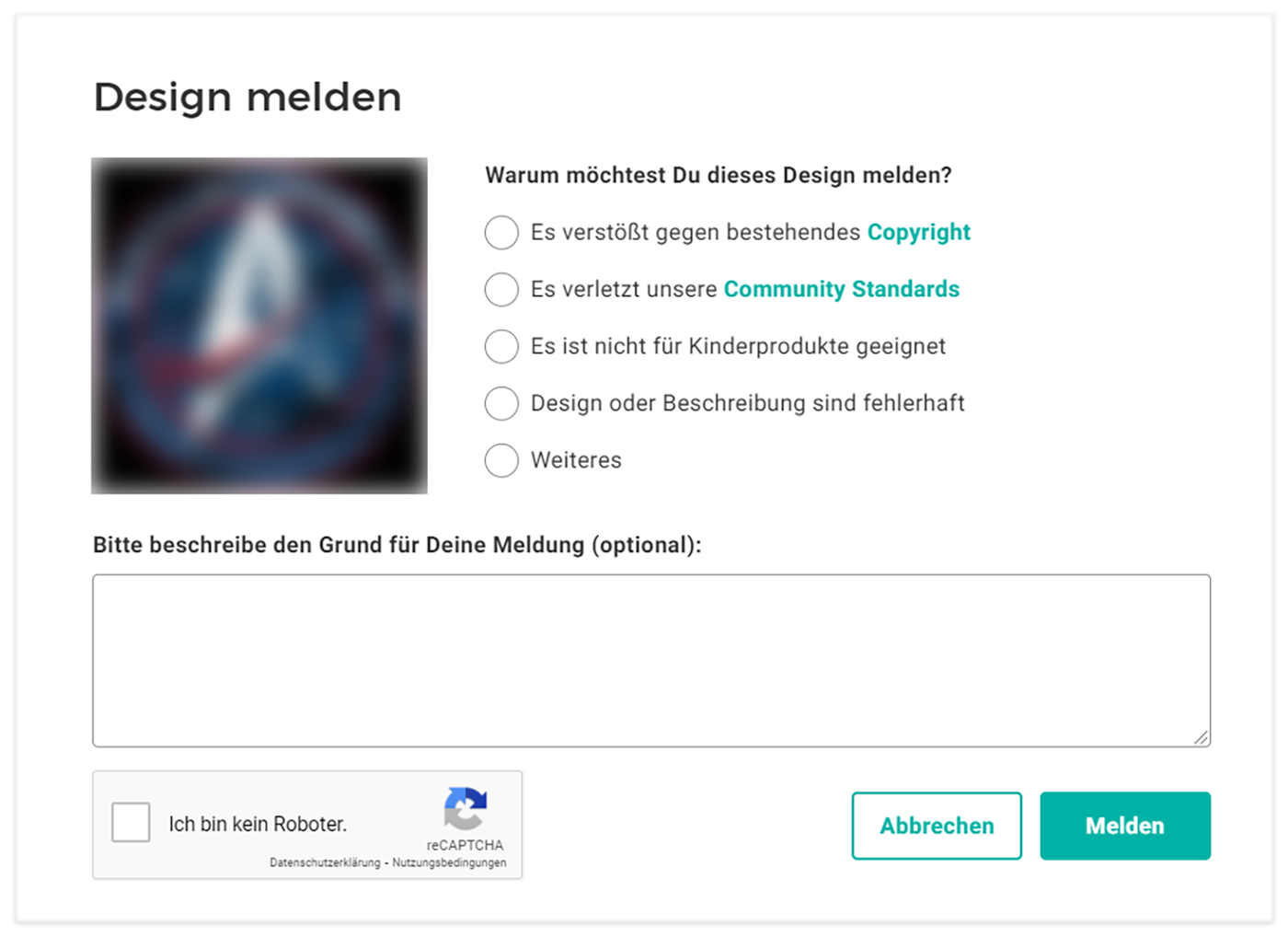Screen dimensions: 1288x937
Task: Click the 'Design melden' dialog heading
Action: click(247, 98)
